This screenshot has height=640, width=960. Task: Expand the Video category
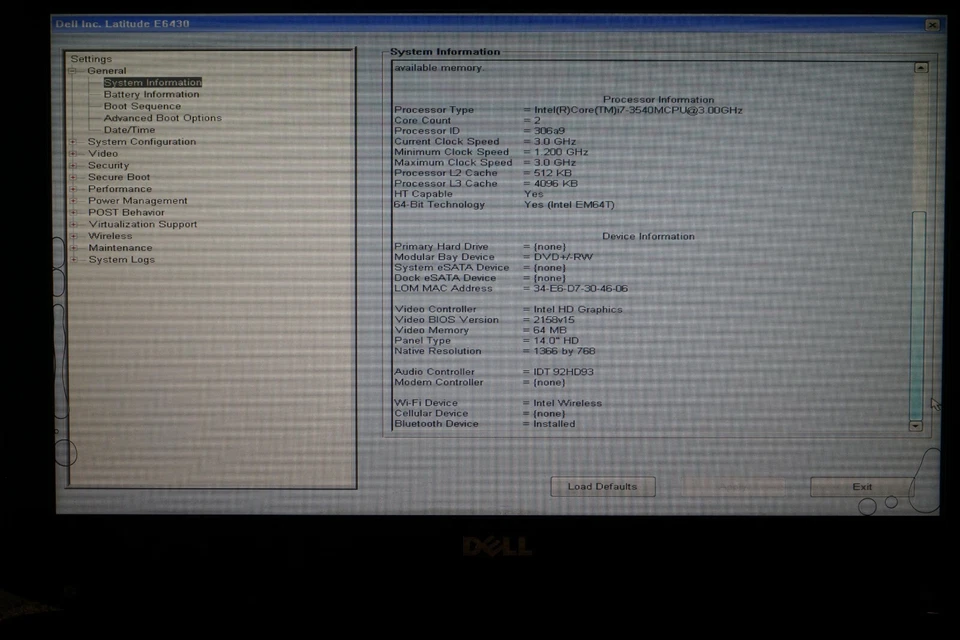(74, 153)
